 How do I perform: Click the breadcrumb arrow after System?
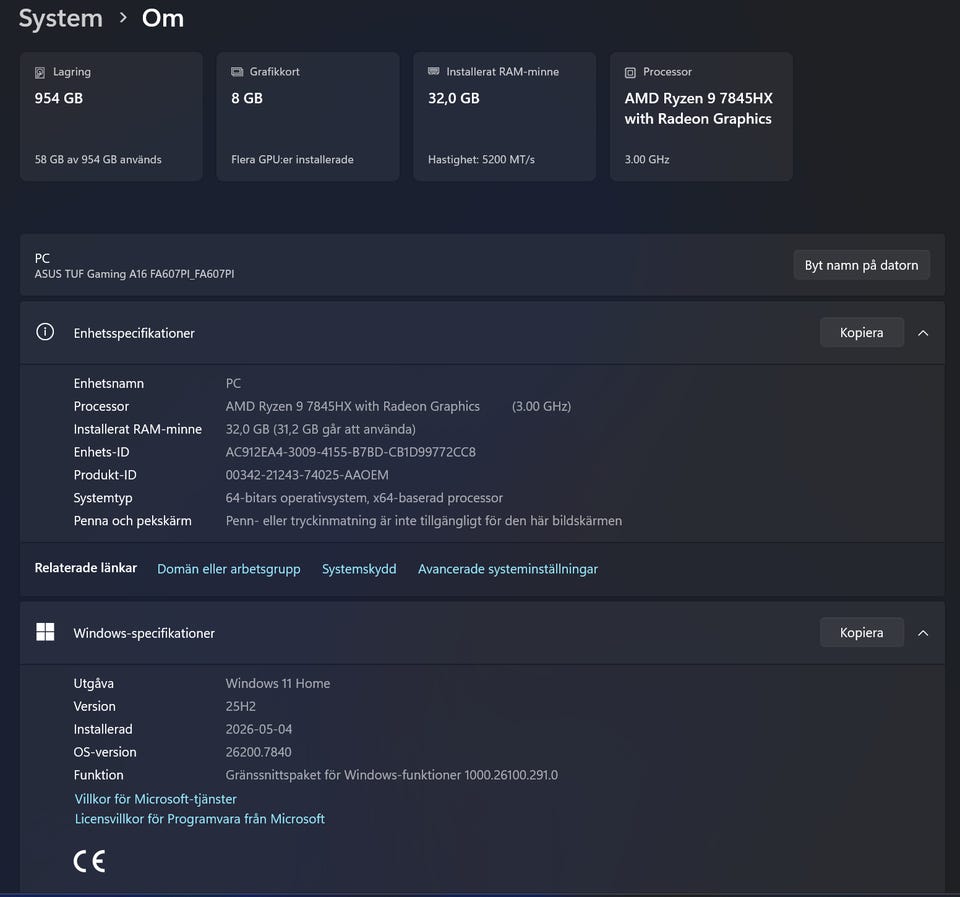click(x=123, y=18)
